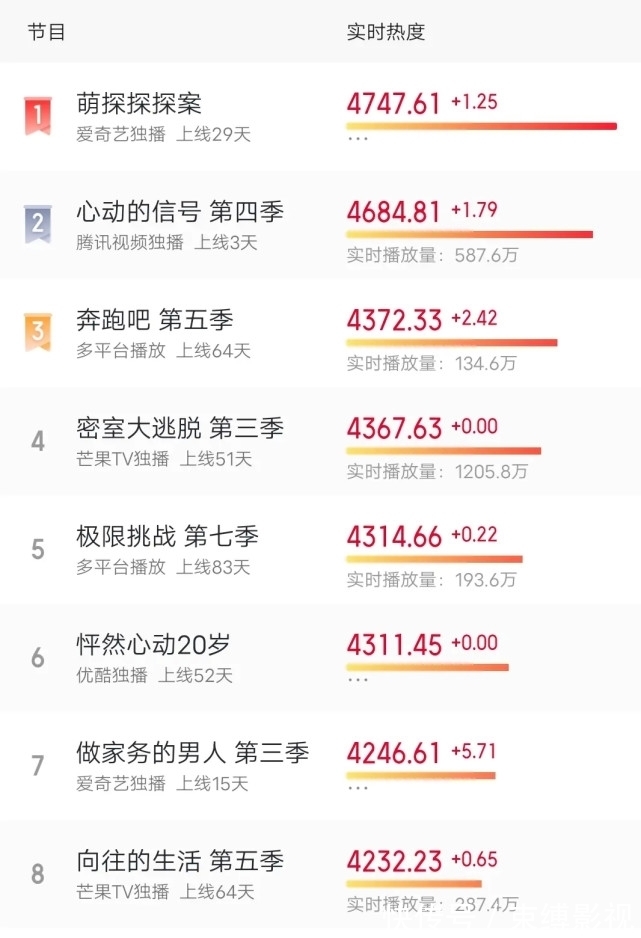
Task: Click the orange #3 rank badge
Action: 37,330
